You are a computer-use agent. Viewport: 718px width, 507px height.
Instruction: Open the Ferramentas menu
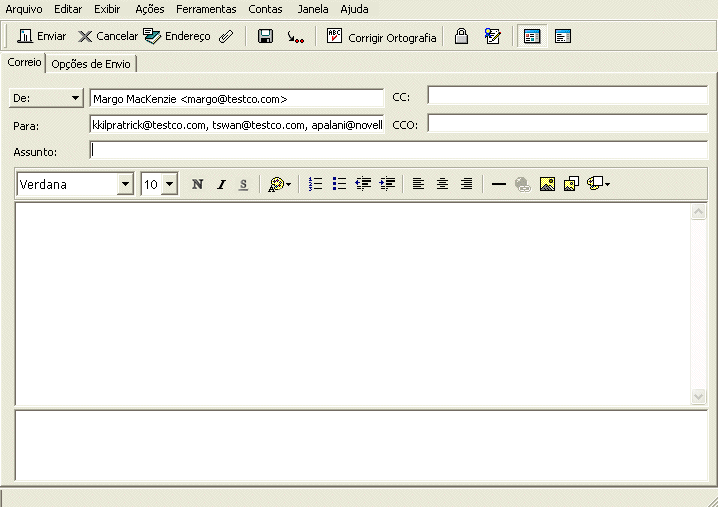pos(206,9)
